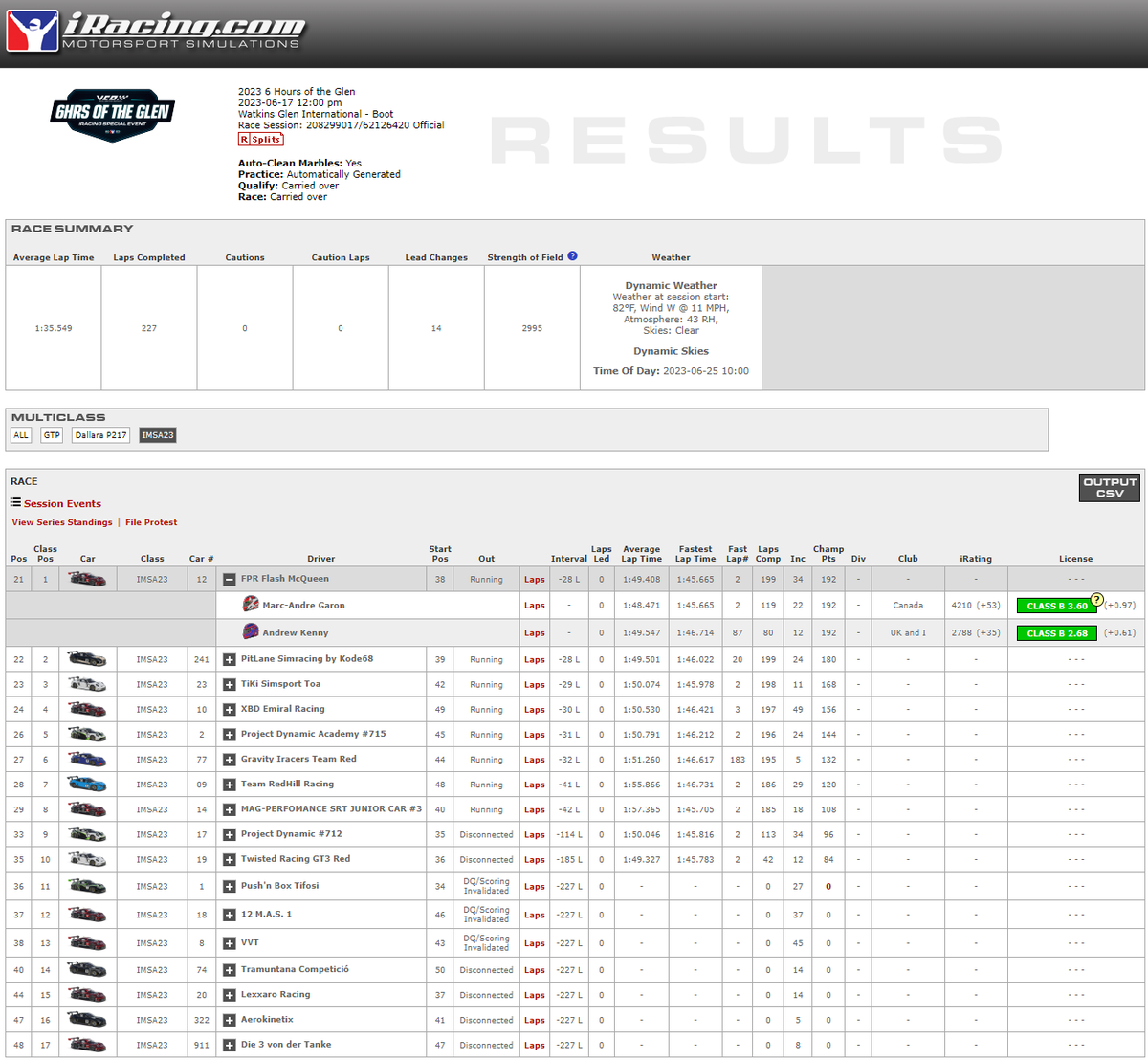Expand the Project Dynamic #712 row
The height and width of the screenshot is (1061, 1148).
click(229, 834)
